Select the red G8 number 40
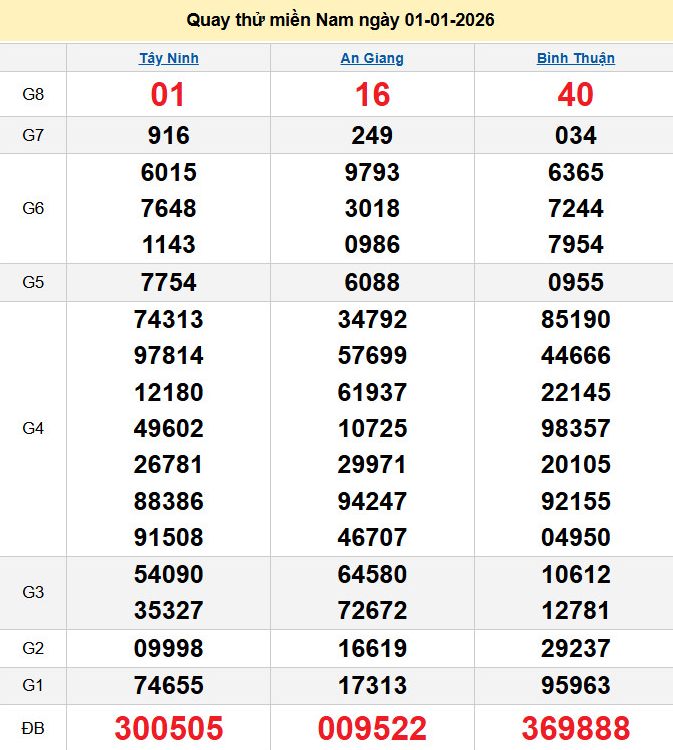673x750 pixels. click(575, 95)
